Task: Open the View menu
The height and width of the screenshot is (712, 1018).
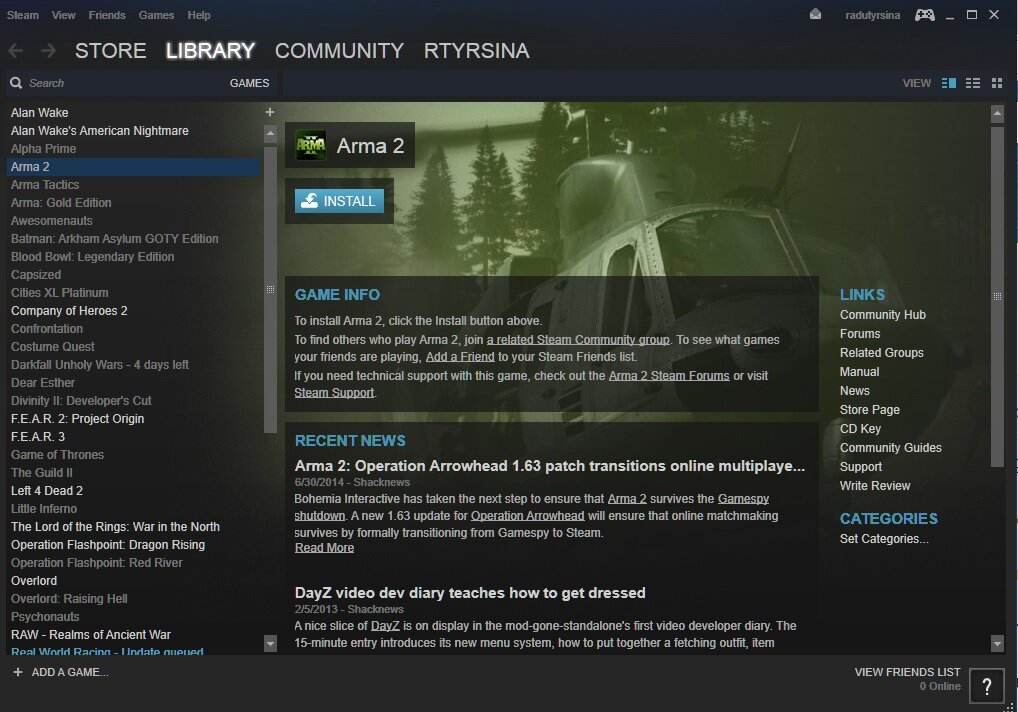Action: pos(64,15)
